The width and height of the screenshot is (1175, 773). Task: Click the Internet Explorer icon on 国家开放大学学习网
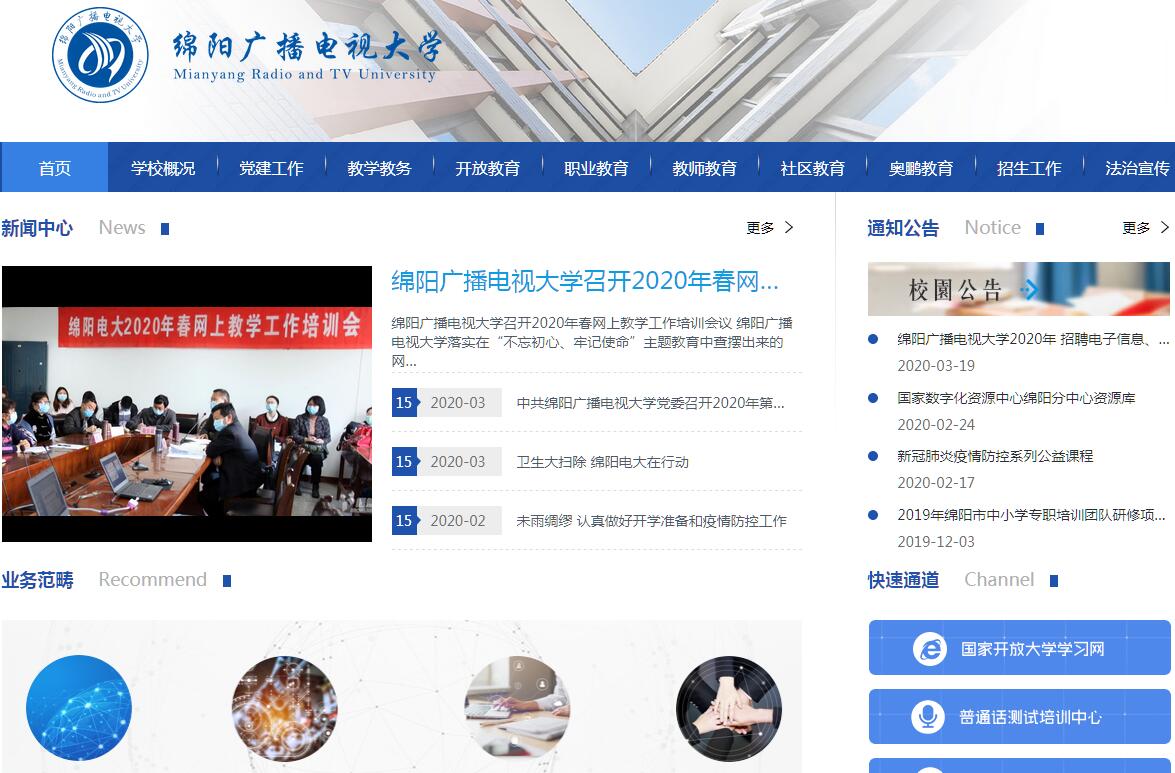(x=929, y=649)
